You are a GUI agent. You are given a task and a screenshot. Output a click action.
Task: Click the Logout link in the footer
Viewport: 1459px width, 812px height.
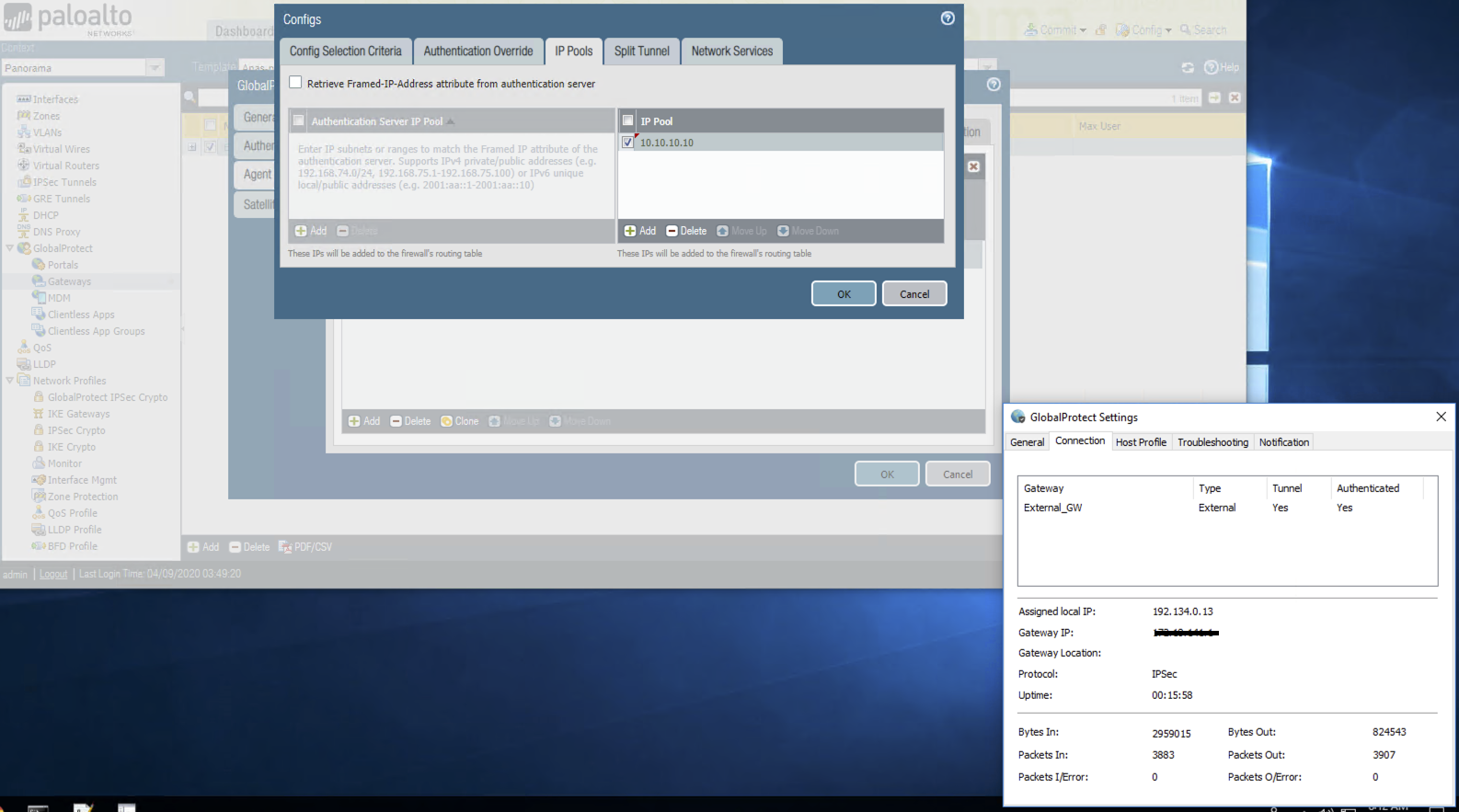53,574
